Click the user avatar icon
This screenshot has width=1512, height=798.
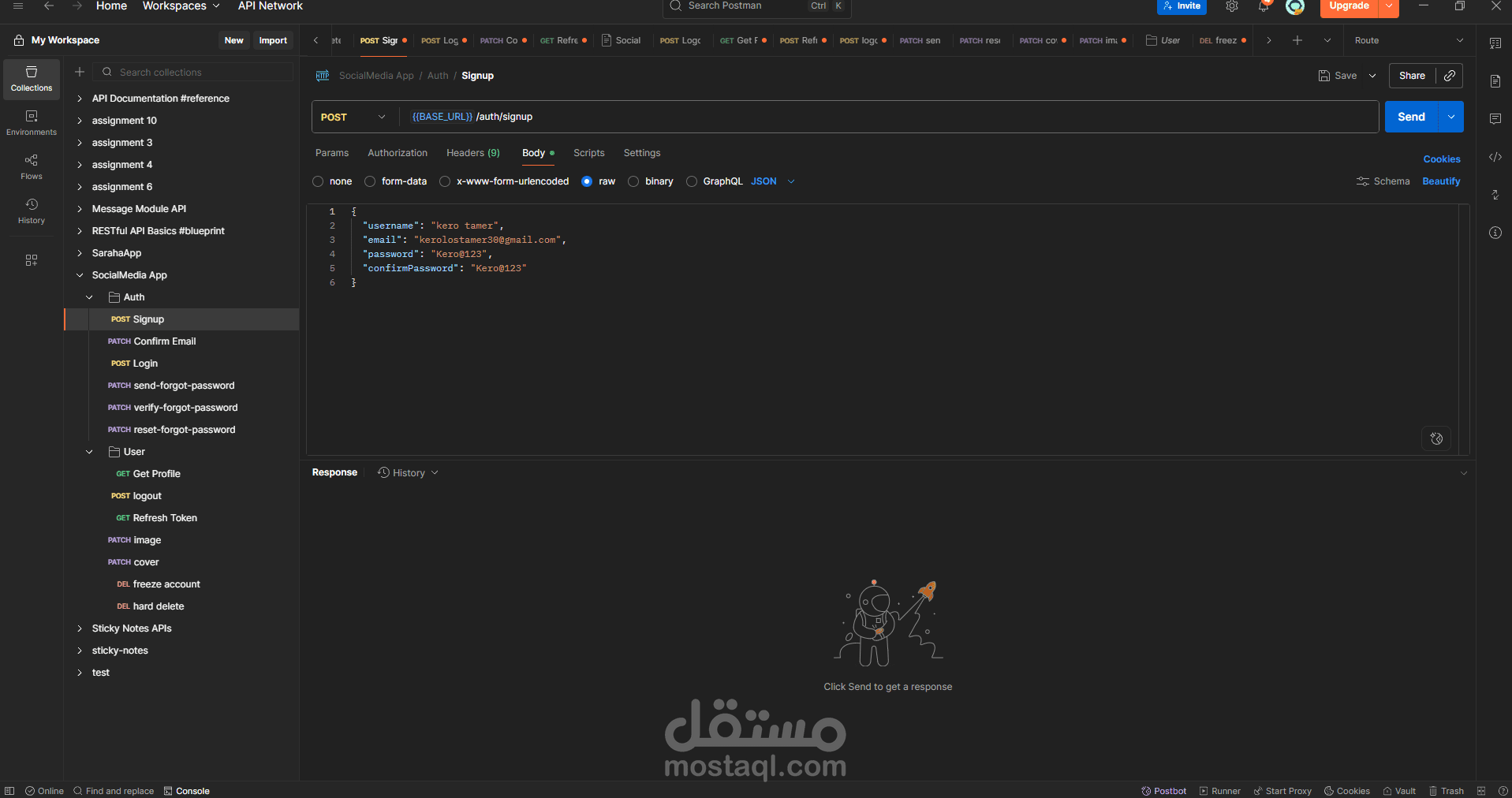[x=1295, y=6]
